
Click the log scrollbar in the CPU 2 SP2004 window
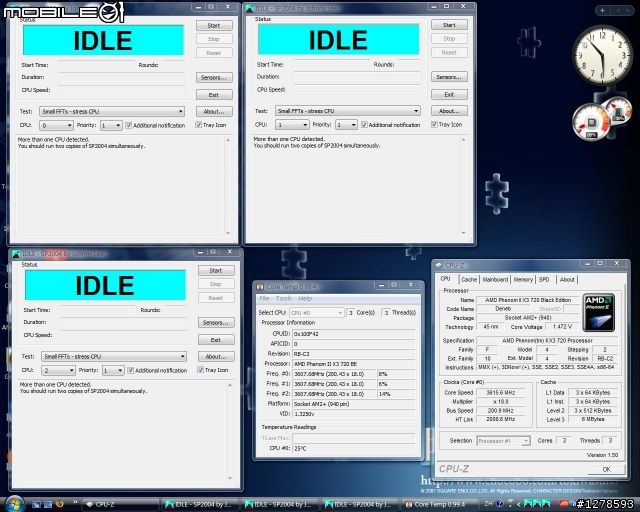click(230, 431)
